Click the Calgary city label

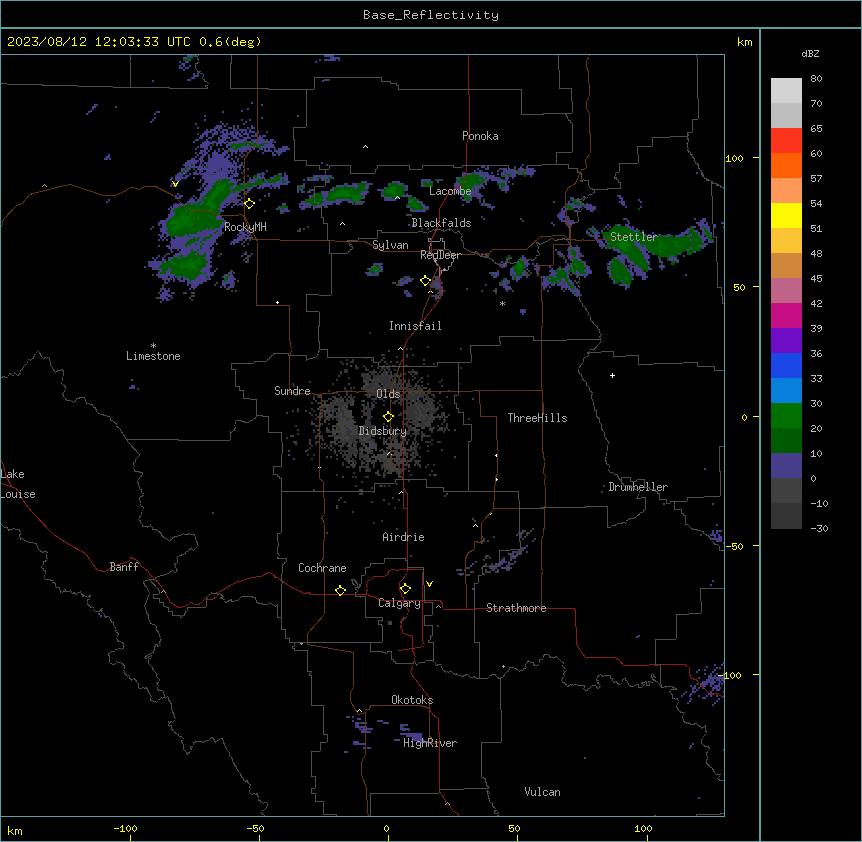tap(399, 603)
